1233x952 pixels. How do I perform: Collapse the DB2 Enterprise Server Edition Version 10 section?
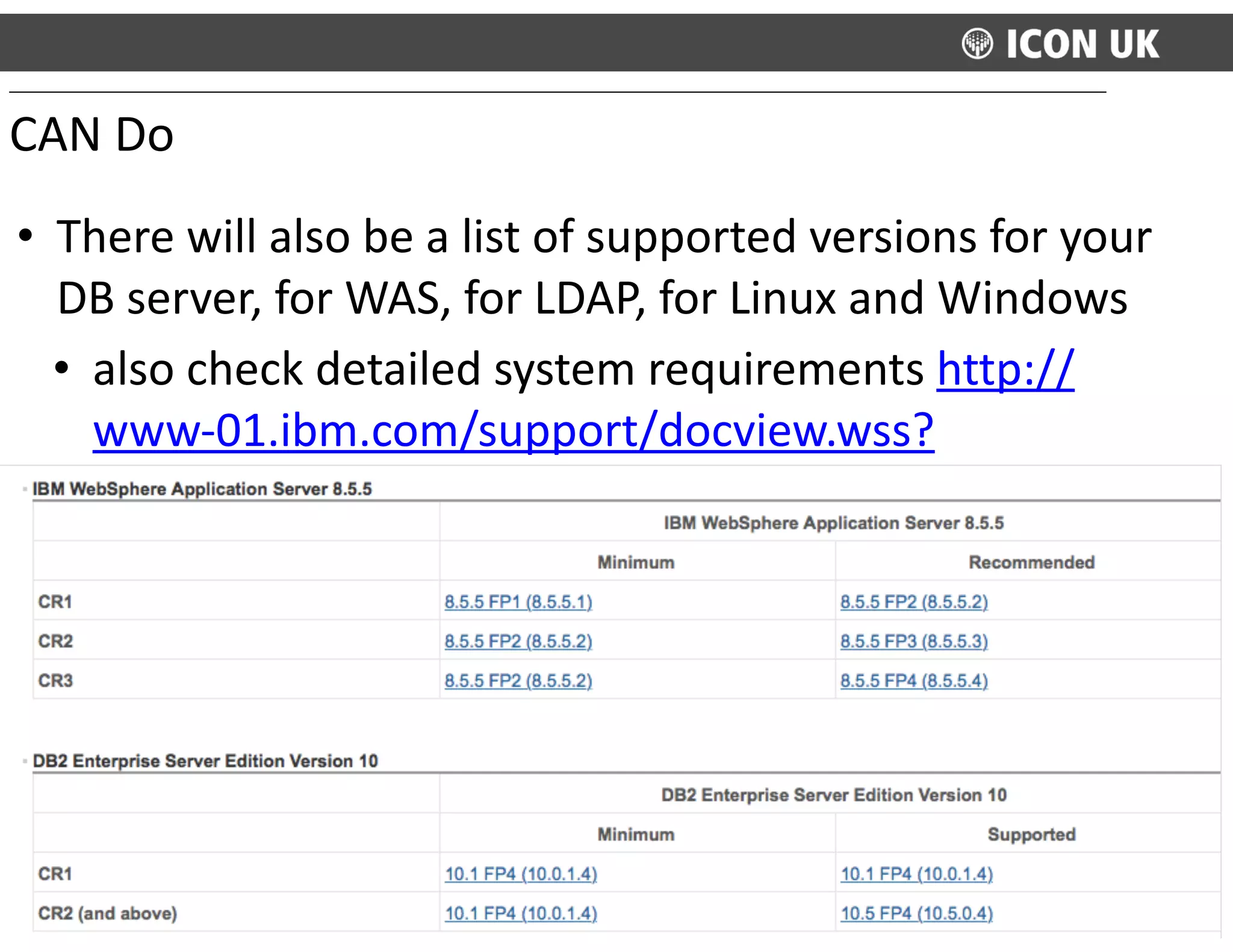click(x=25, y=761)
